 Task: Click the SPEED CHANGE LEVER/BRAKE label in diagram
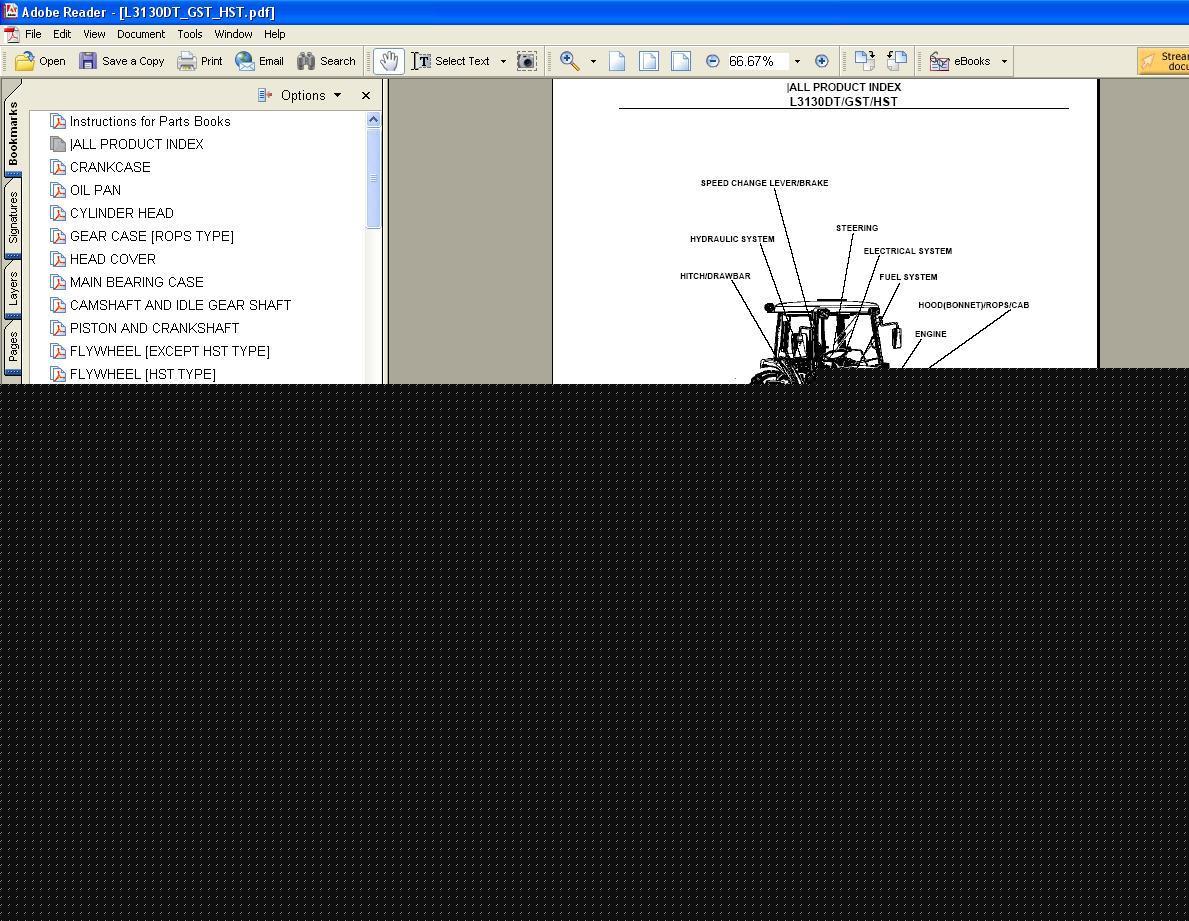(x=764, y=183)
